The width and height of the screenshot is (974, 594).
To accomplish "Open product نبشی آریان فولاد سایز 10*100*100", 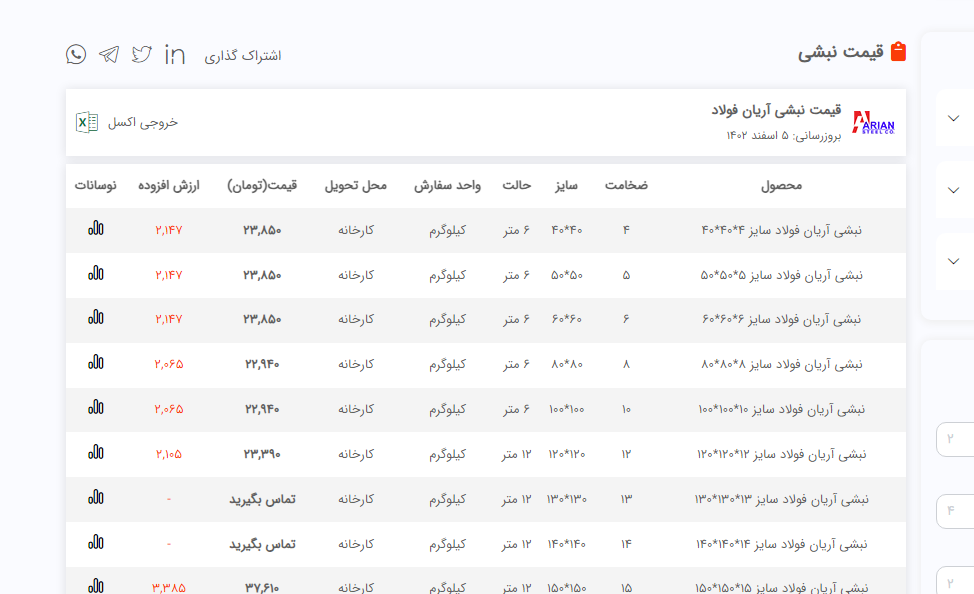I will pos(781,409).
